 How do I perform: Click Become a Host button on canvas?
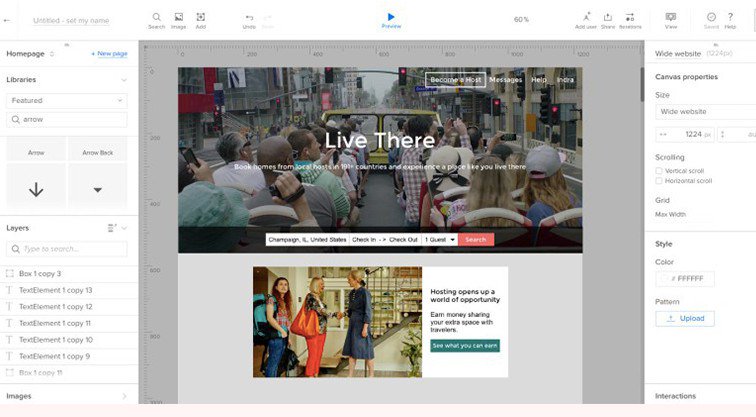(x=455, y=80)
